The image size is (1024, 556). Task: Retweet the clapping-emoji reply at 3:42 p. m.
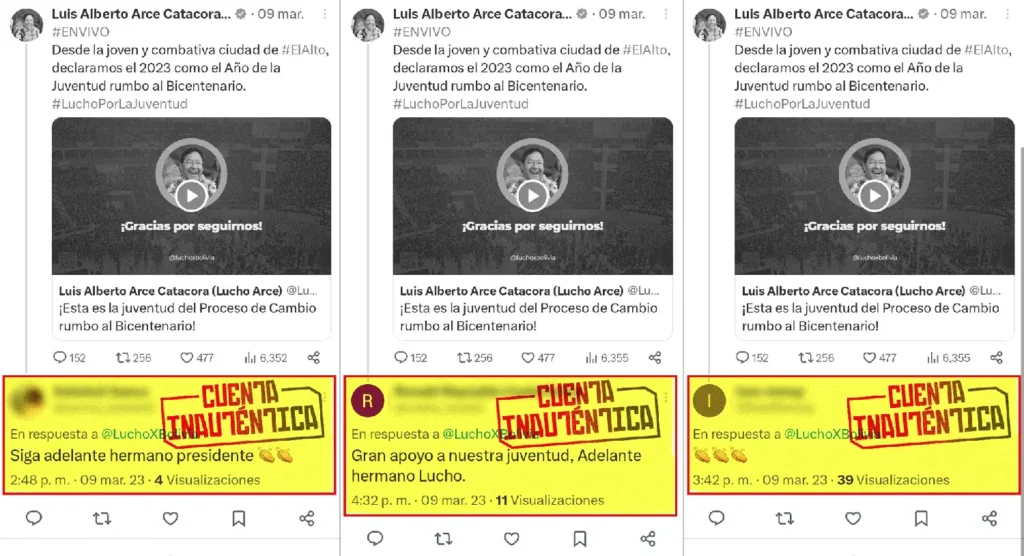point(784,518)
